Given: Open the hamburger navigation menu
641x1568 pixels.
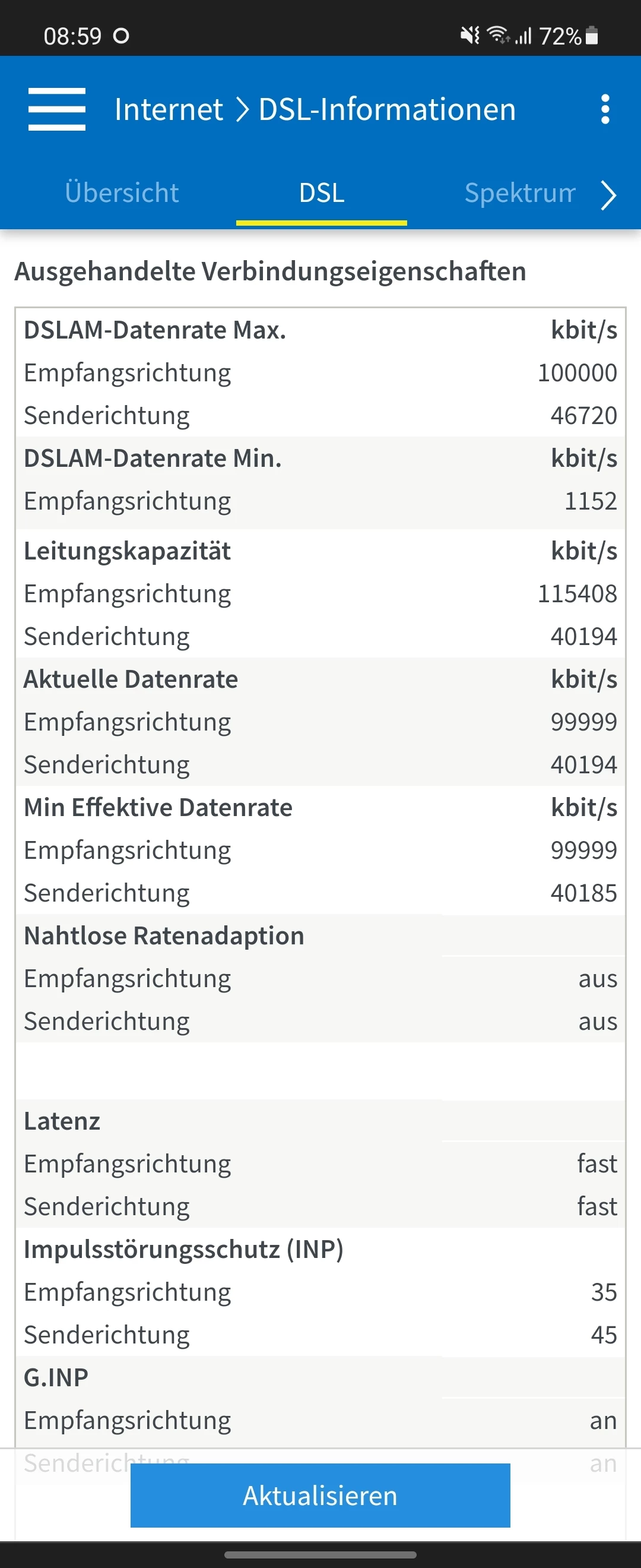Looking at the screenshot, I should 56,109.
